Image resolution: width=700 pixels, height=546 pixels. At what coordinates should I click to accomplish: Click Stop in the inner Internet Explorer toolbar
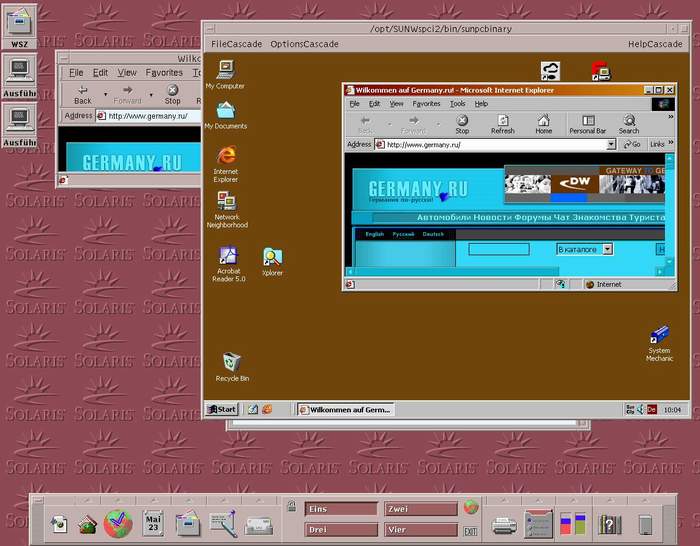point(462,124)
